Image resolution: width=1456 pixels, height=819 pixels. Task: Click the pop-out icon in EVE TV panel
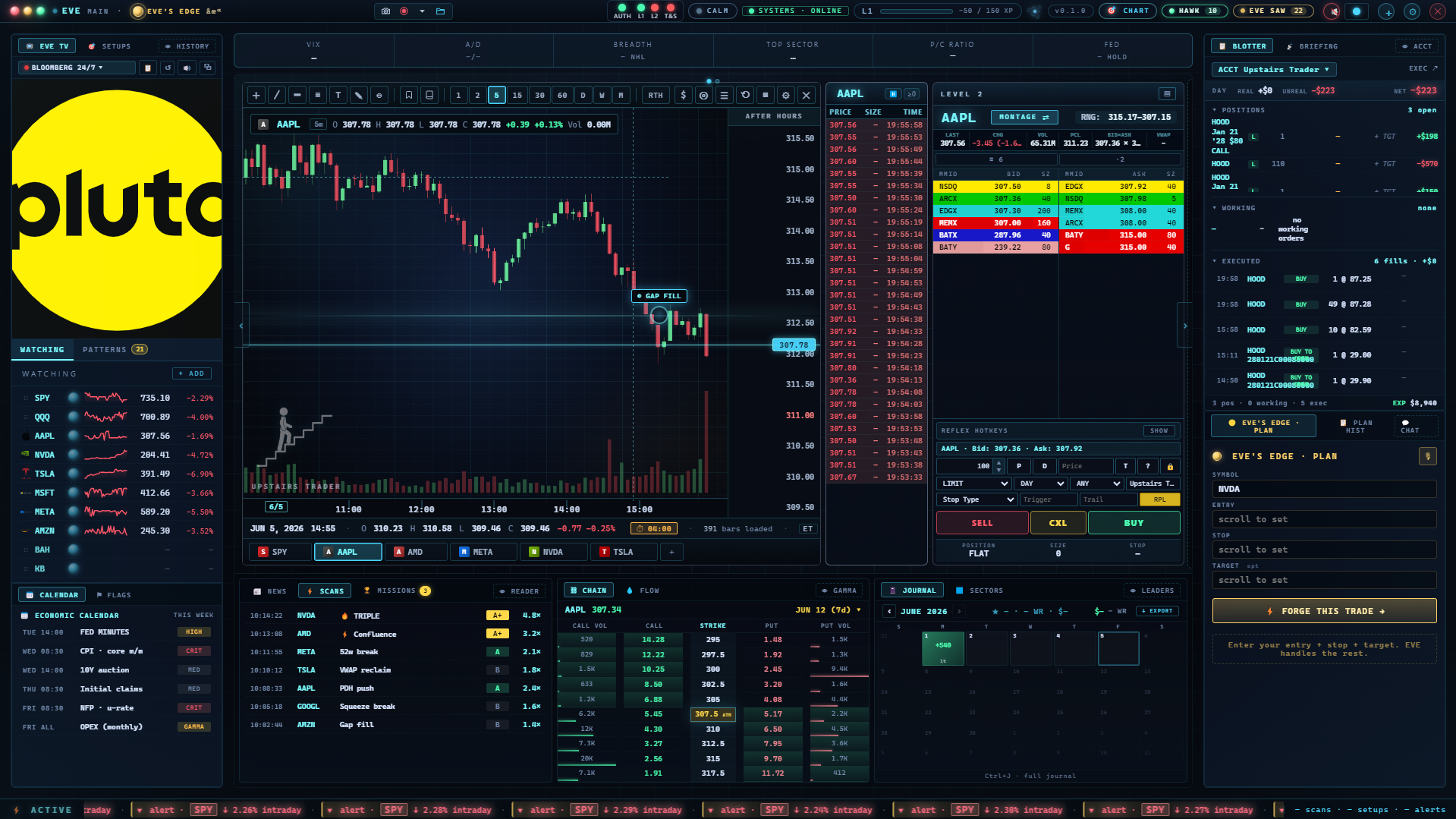(207, 68)
